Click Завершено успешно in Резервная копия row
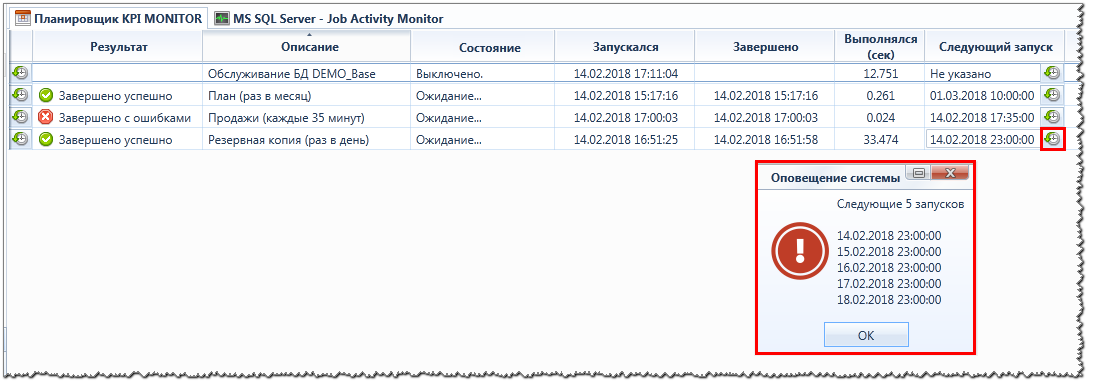1093x387 pixels. [x=118, y=140]
